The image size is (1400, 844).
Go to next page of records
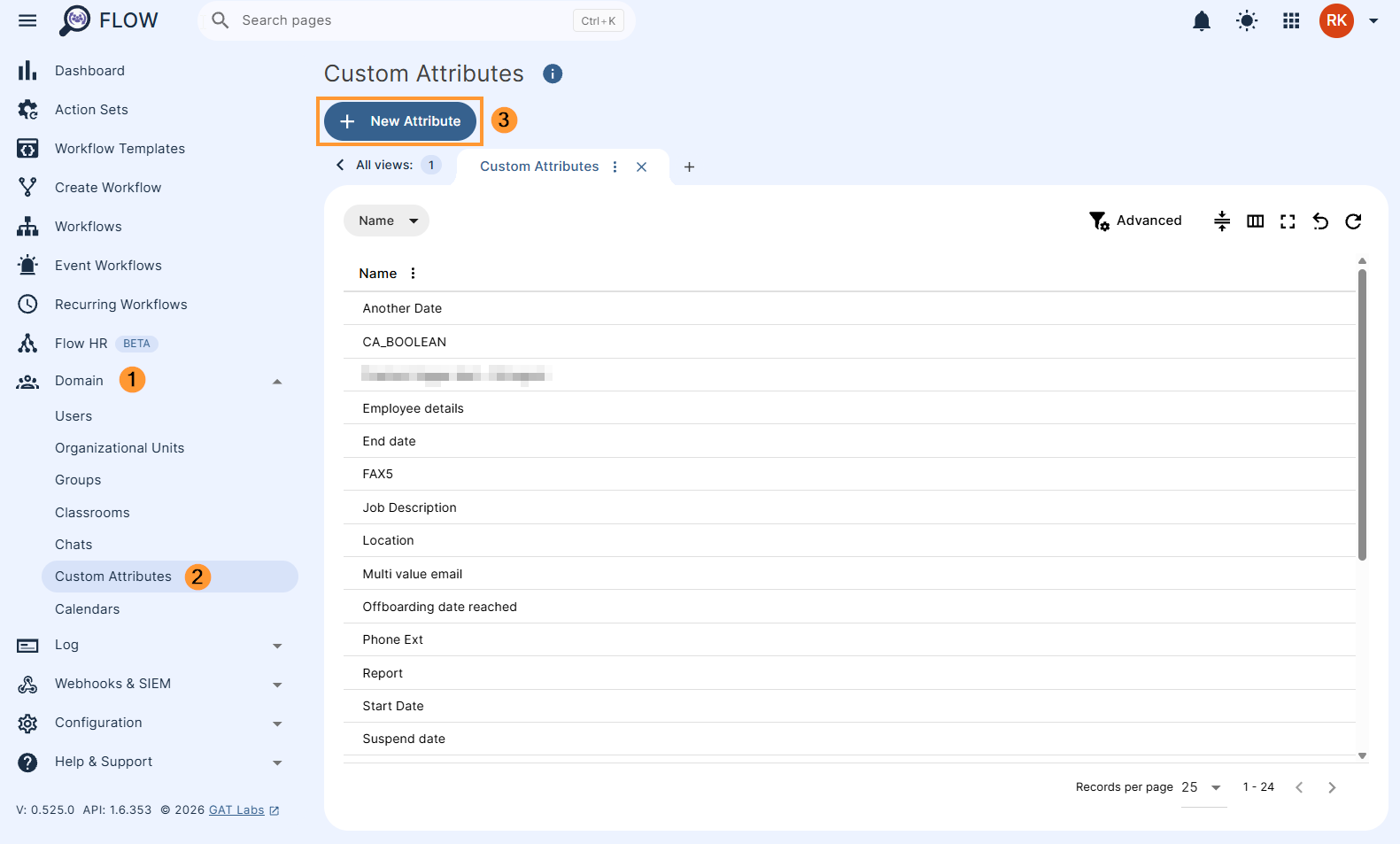1332,787
